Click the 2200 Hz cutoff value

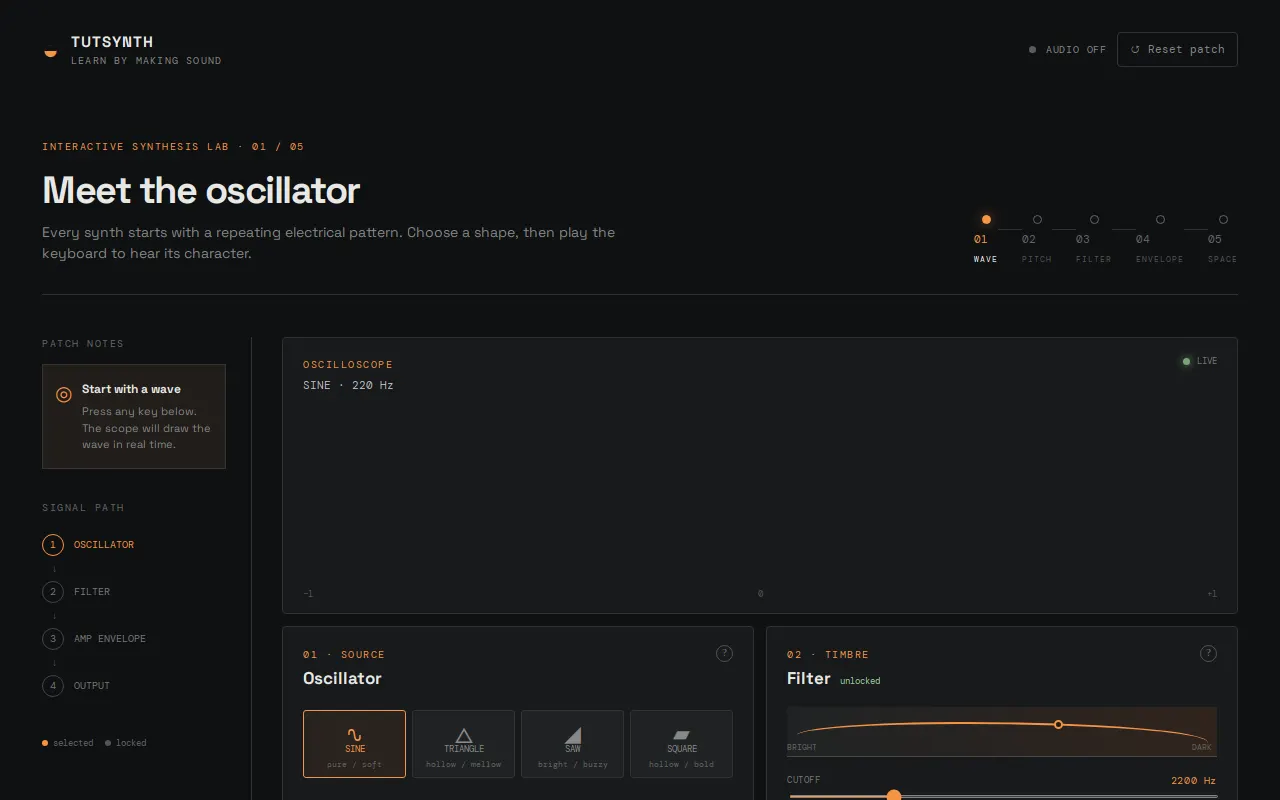[1194, 781]
